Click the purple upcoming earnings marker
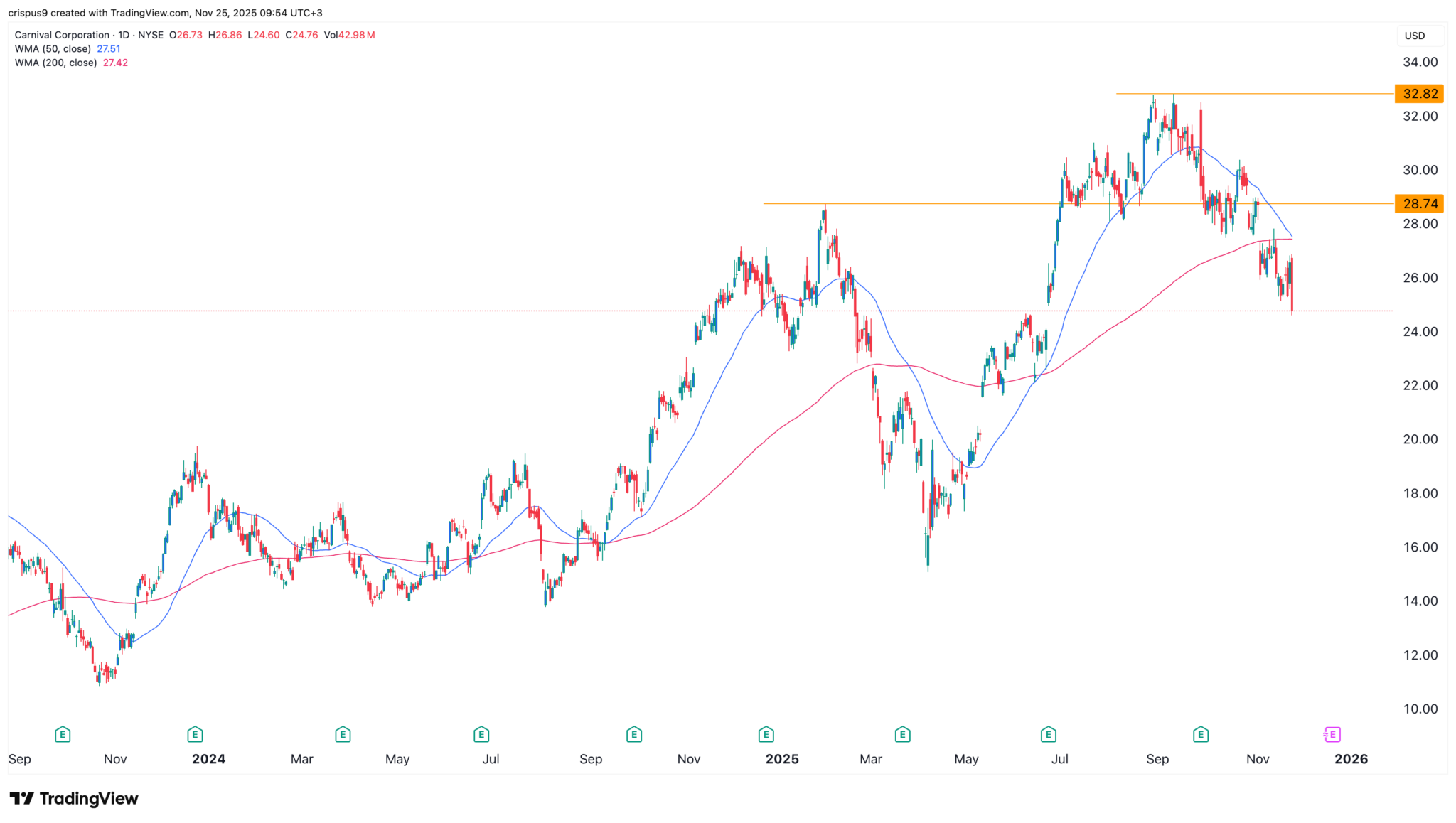The height and width of the screenshot is (823, 1456). tap(1332, 734)
